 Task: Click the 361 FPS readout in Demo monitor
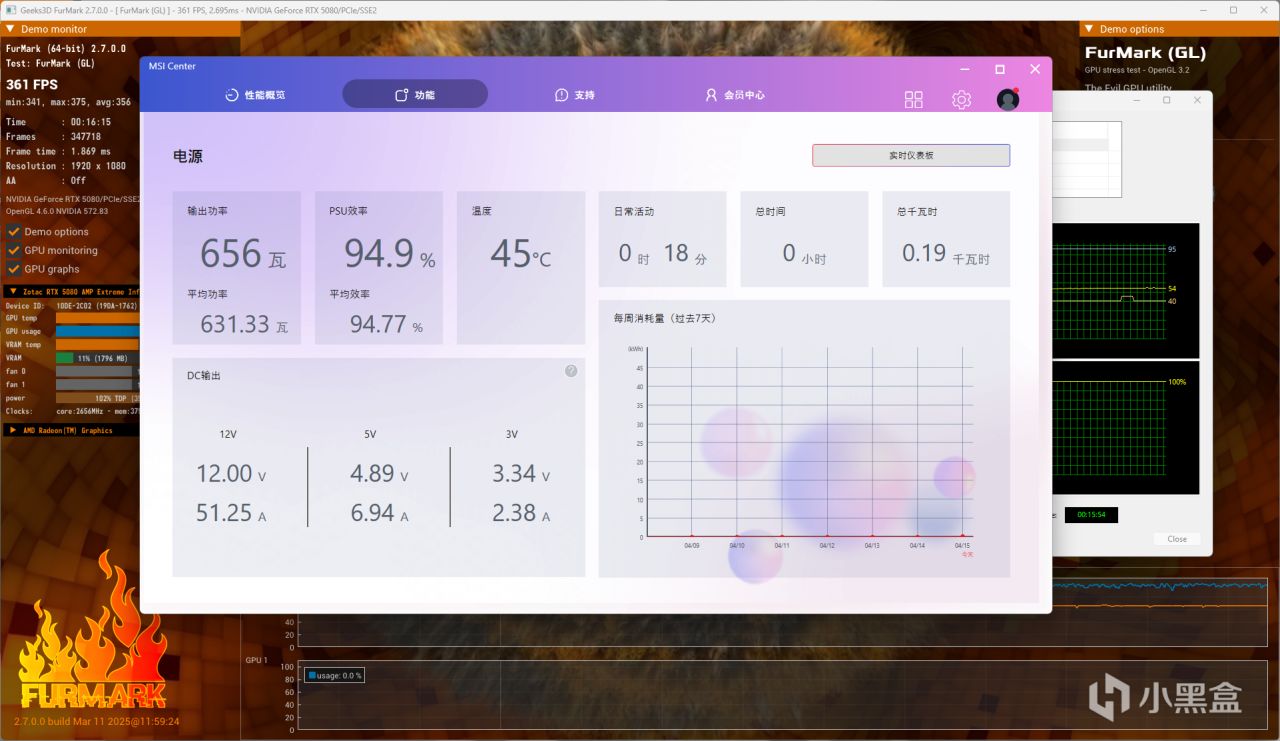(32, 85)
